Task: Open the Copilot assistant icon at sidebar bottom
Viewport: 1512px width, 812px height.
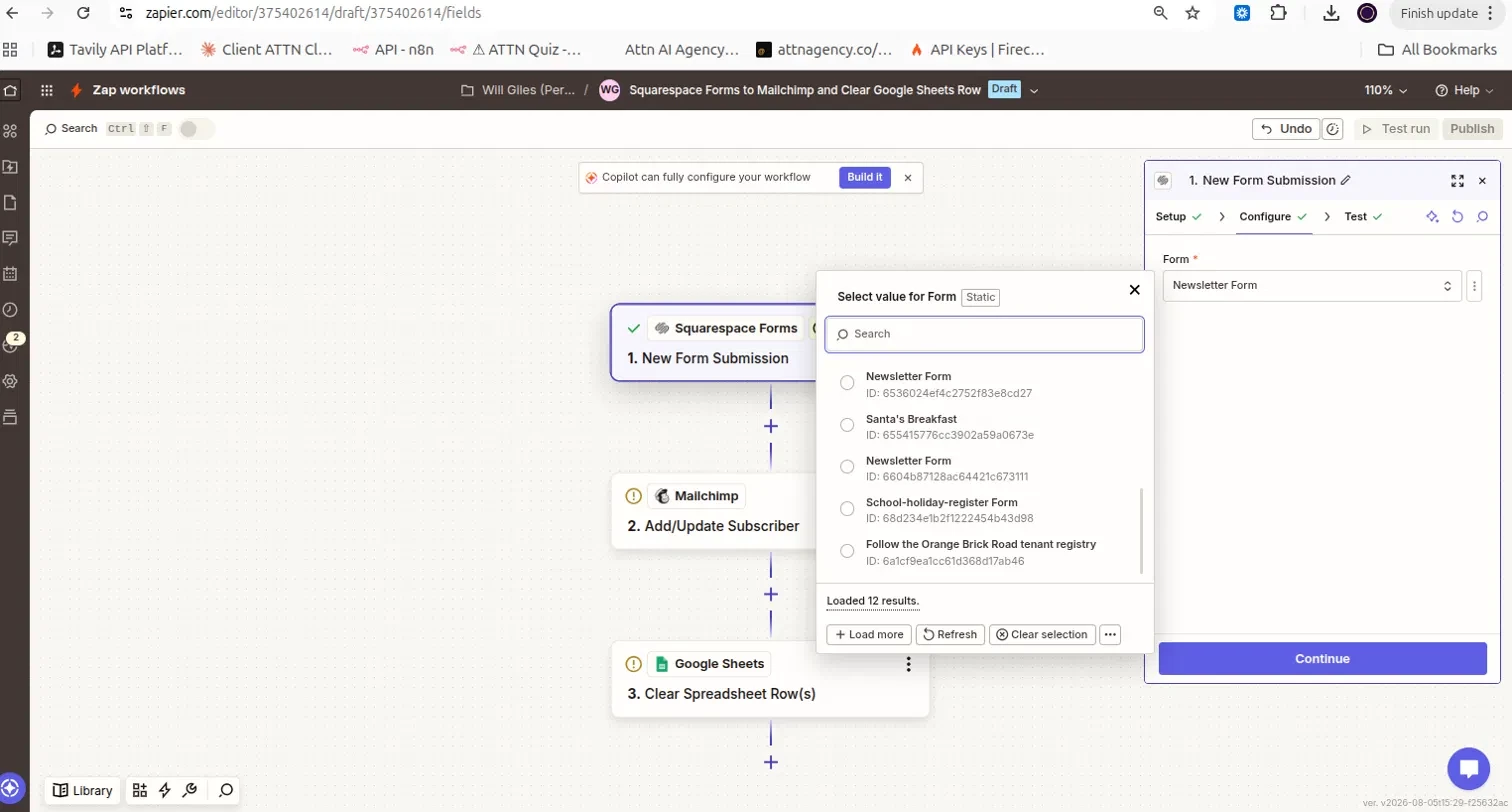Action: [11, 788]
